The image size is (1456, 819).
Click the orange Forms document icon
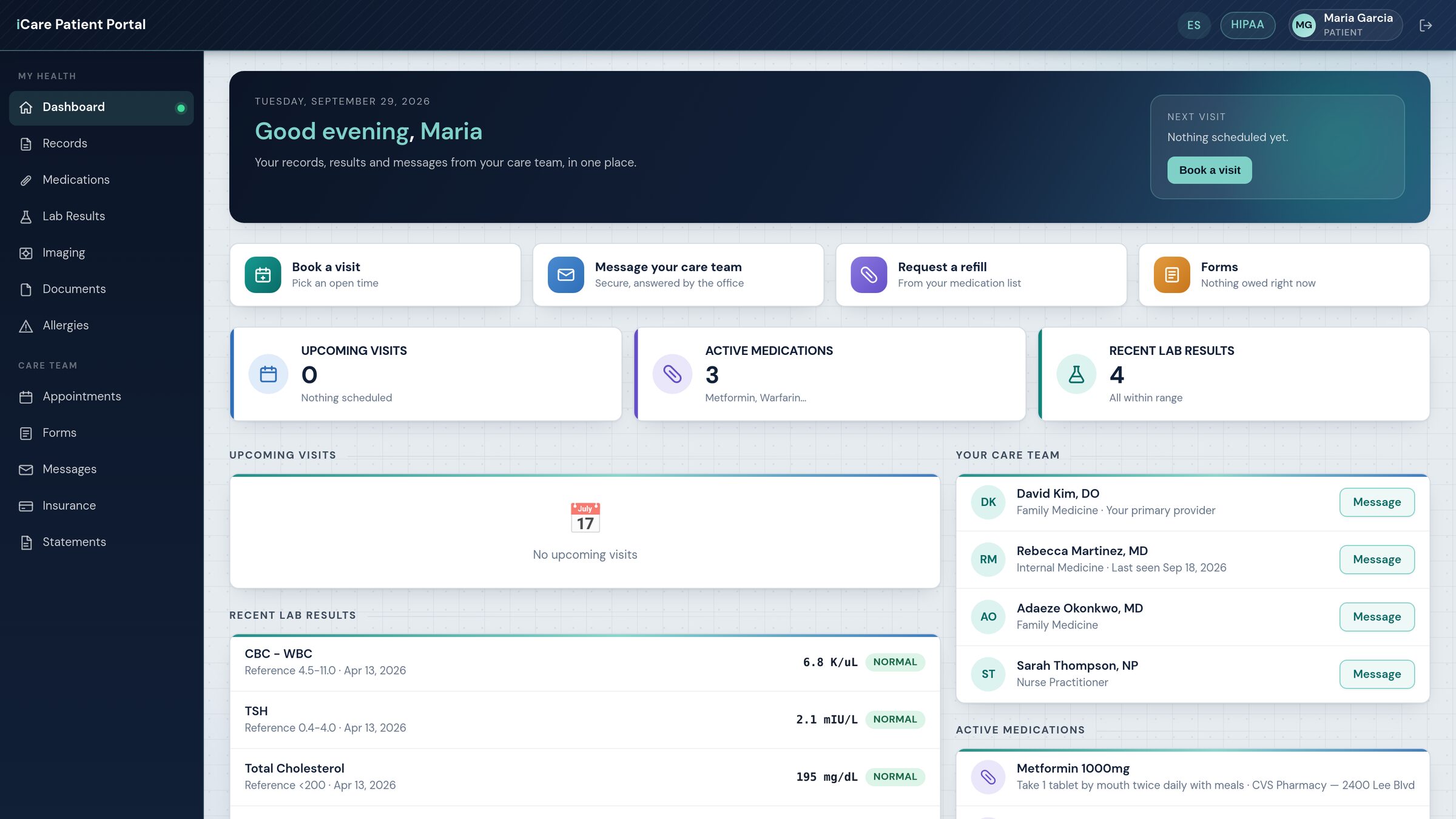tap(1171, 275)
